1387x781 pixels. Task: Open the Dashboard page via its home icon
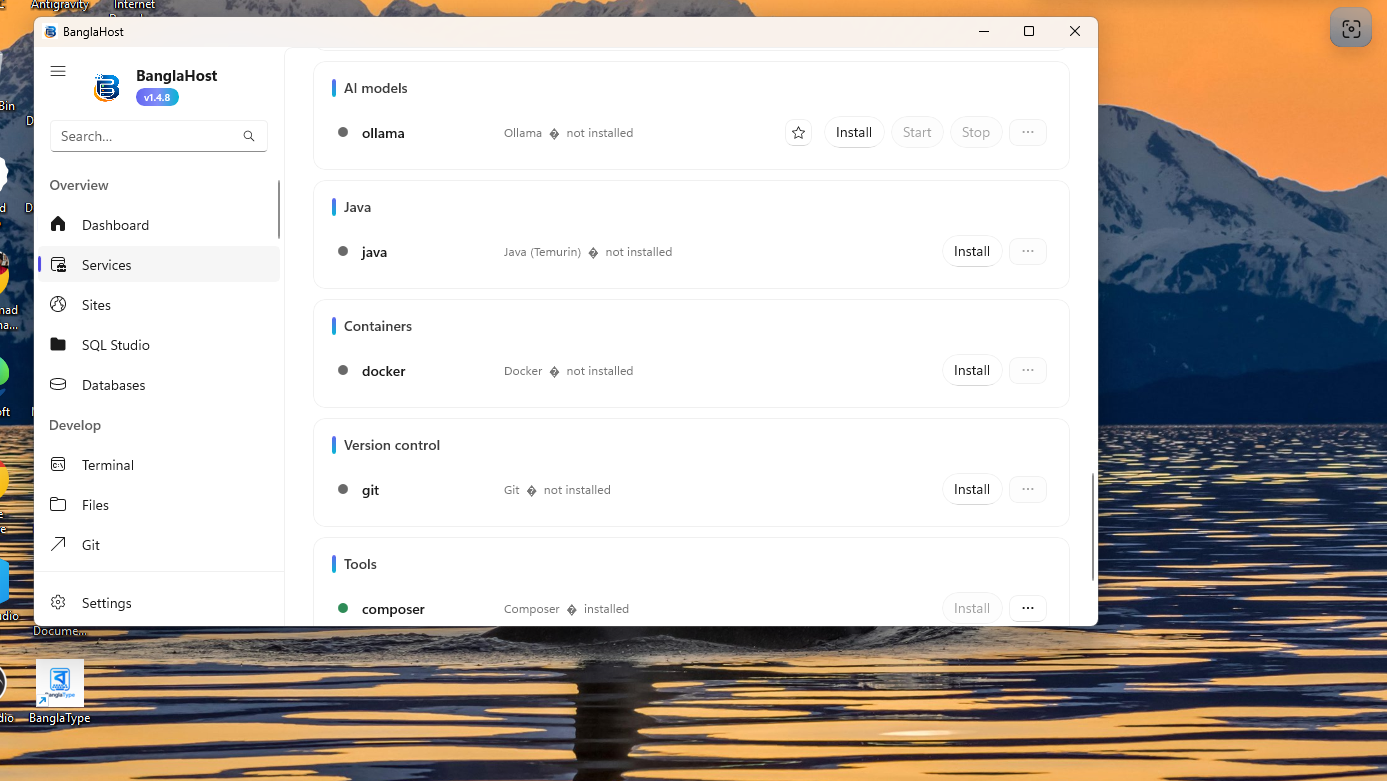58,224
